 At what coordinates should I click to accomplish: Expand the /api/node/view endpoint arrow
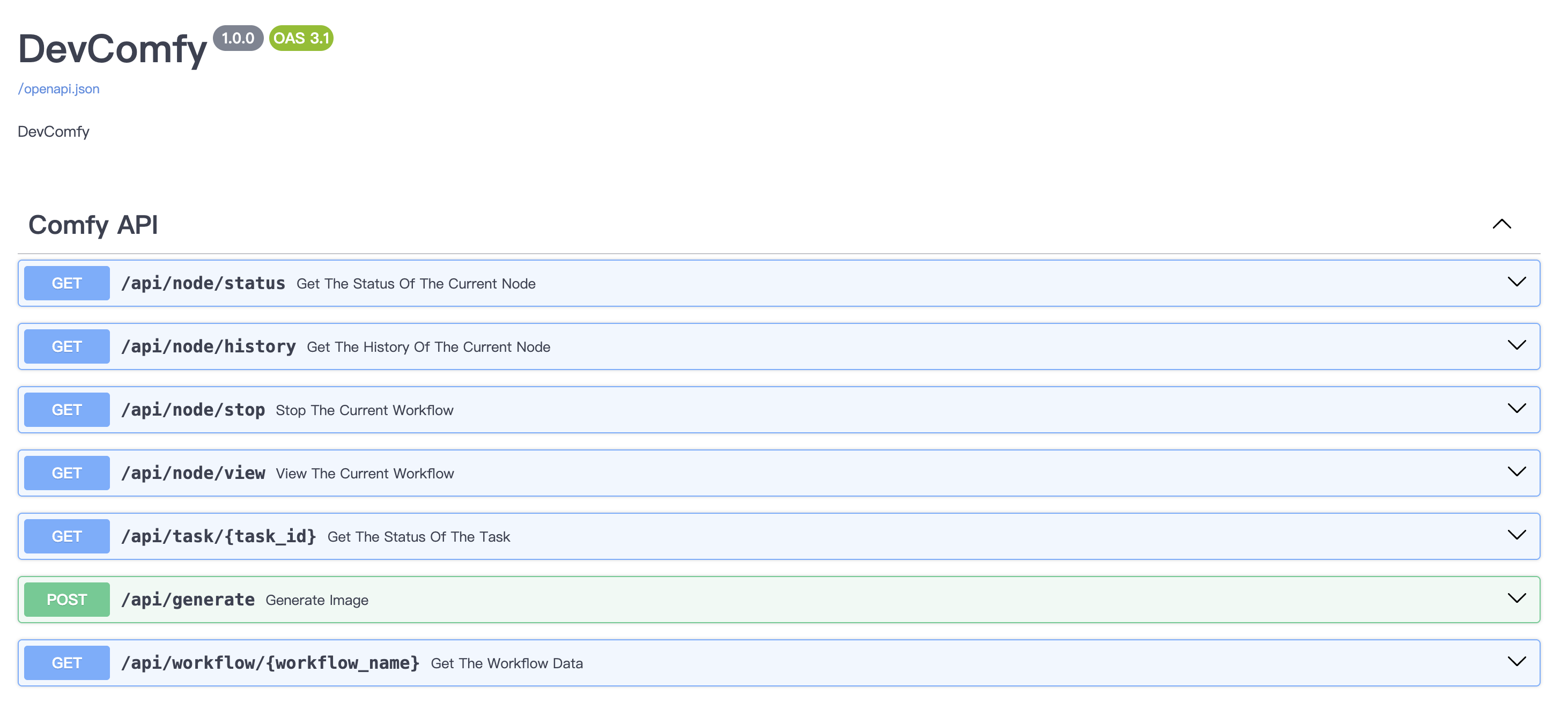click(x=1517, y=471)
